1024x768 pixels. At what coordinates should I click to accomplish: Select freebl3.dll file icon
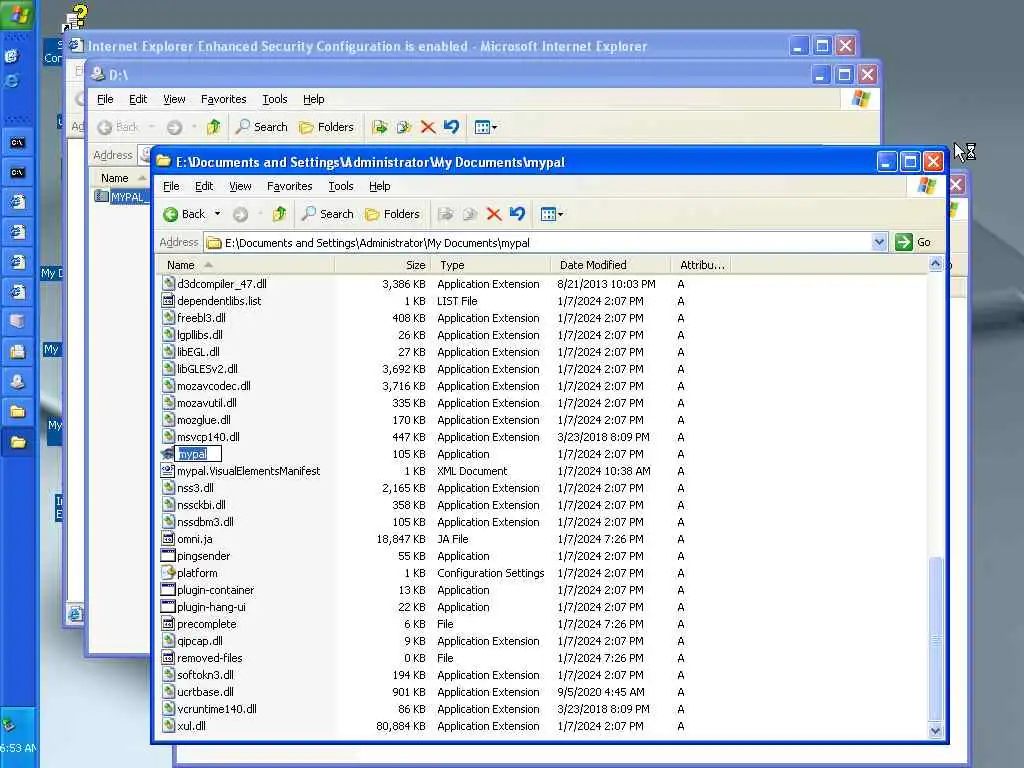coord(168,317)
